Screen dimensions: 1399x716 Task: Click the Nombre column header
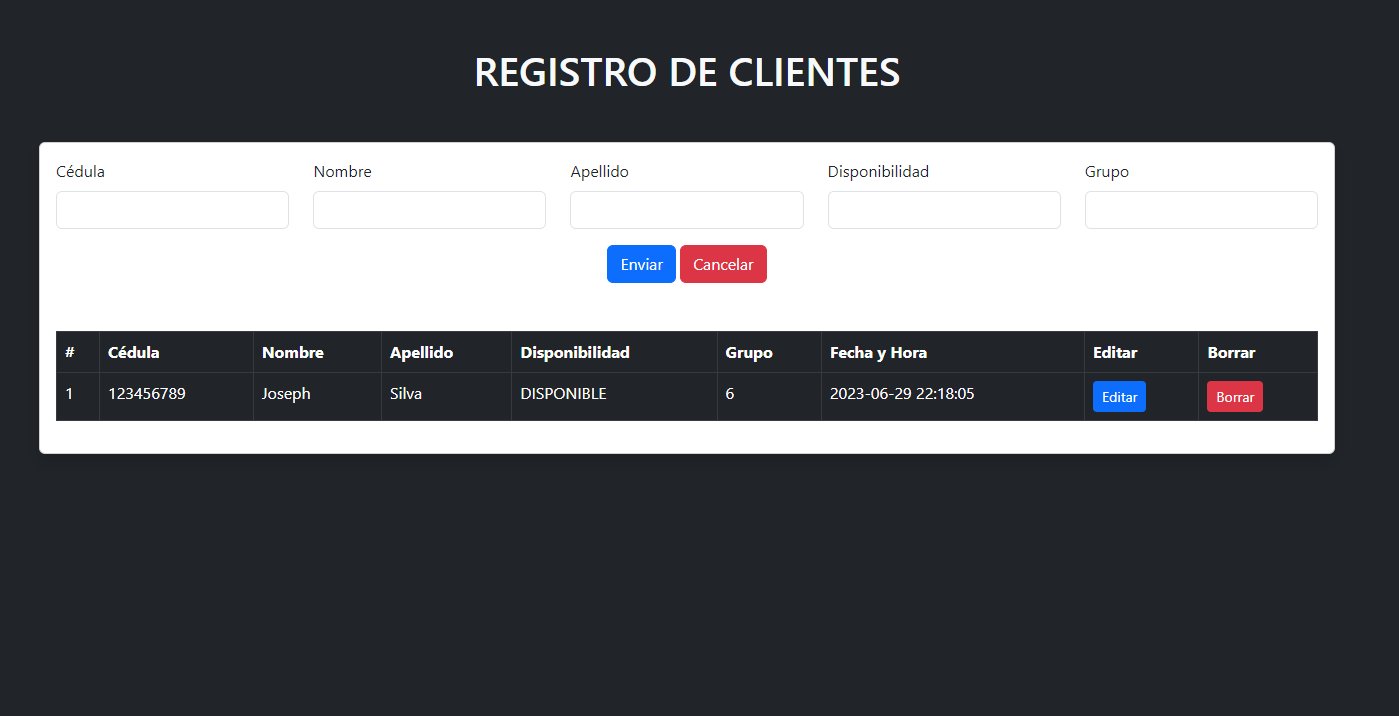pyautogui.click(x=318, y=352)
